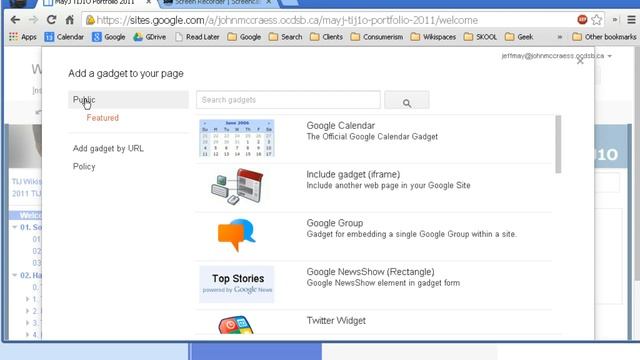The height and width of the screenshot is (360, 640).
Task: Open the Apps grid shortcut
Action: point(23,37)
